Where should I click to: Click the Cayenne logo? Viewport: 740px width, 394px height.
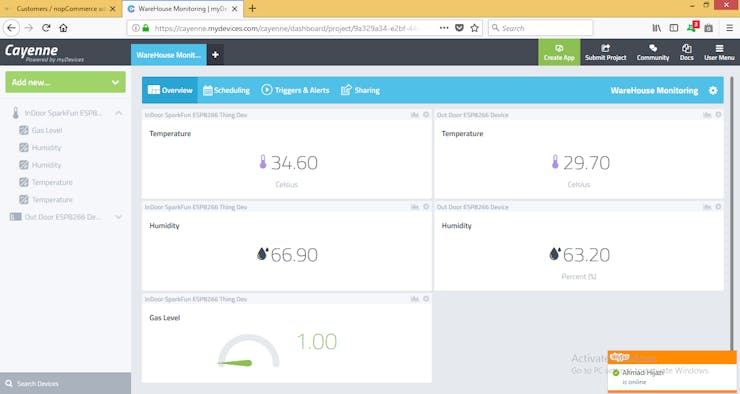click(x=43, y=52)
